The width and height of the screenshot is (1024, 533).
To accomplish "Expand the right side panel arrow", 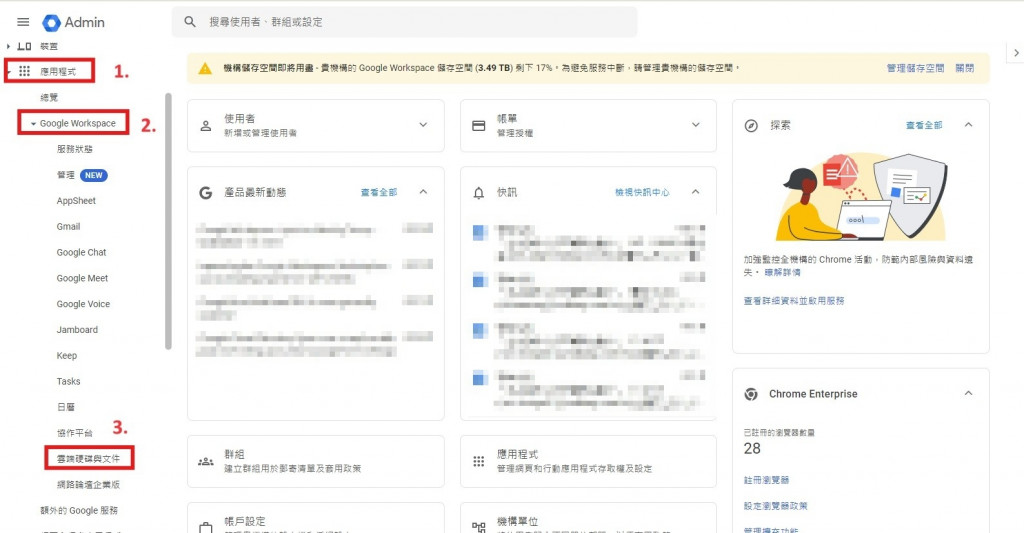I will pos(1016,53).
